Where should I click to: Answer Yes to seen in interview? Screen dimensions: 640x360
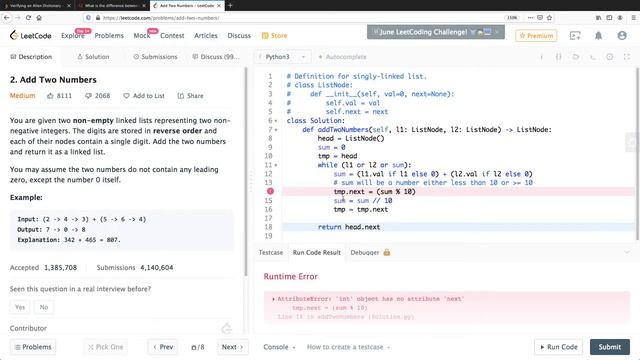pos(20,307)
